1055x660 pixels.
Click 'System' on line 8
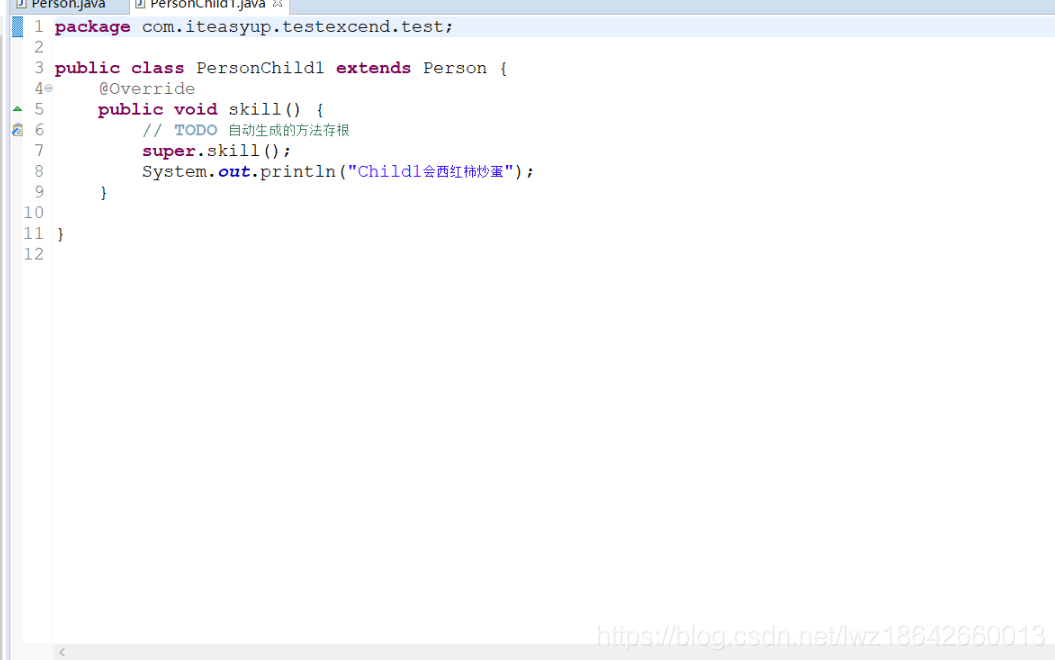point(174,172)
